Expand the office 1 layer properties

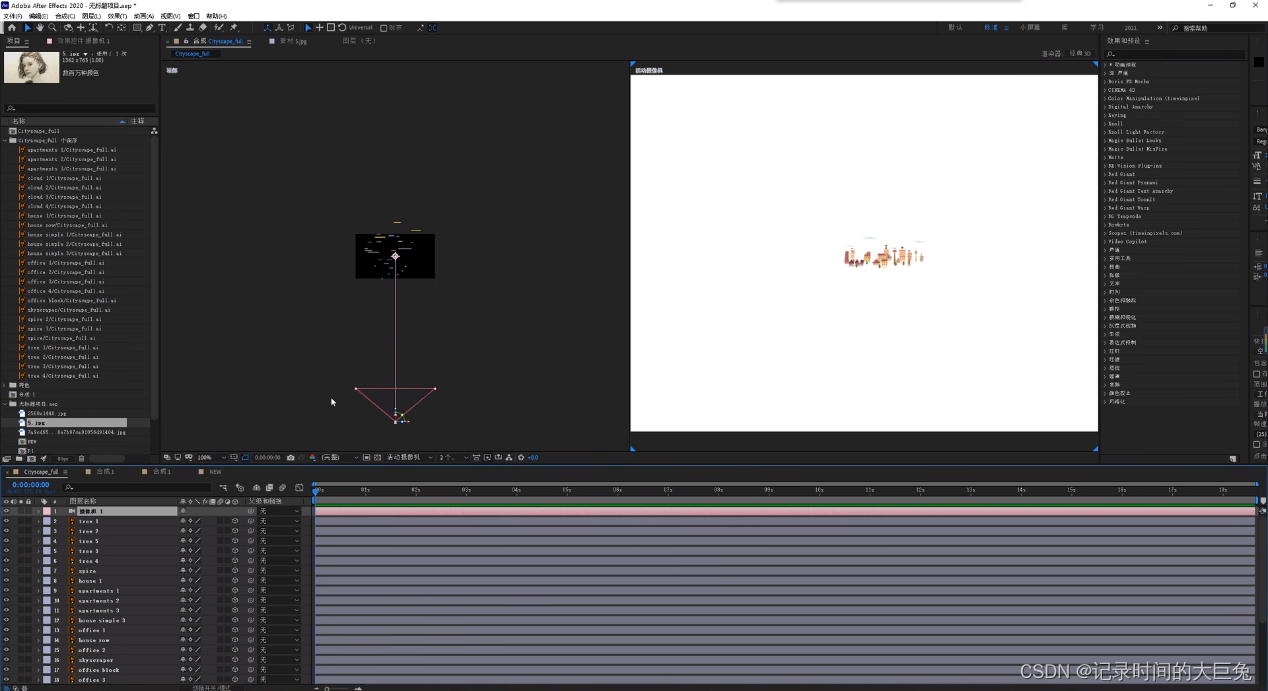(x=38, y=630)
